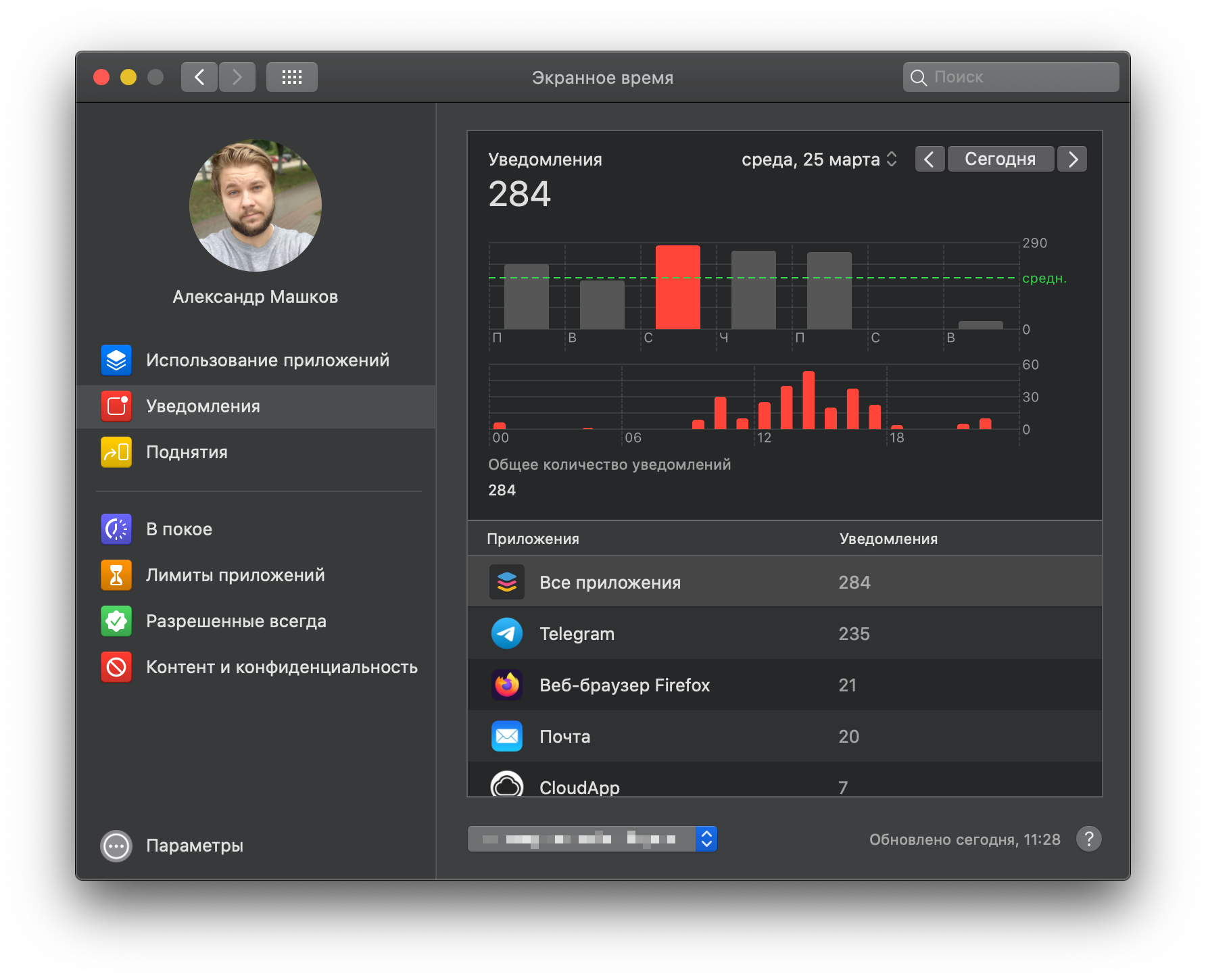Open the device selection dropdown at bottom
Image resolution: width=1206 pixels, height=980 pixels.
click(x=592, y=839)
